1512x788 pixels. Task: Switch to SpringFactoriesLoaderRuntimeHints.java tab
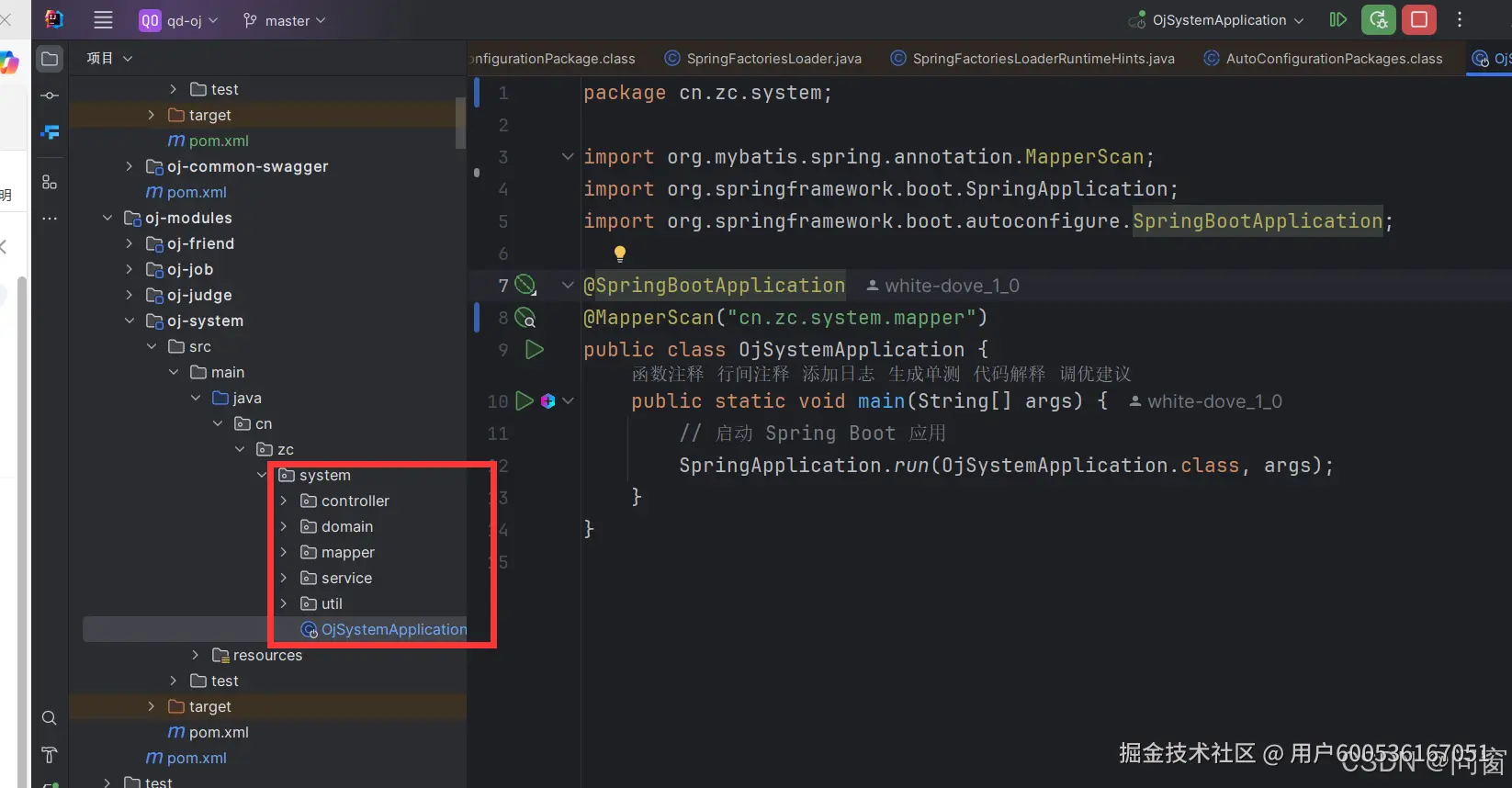click(1032, 58)
